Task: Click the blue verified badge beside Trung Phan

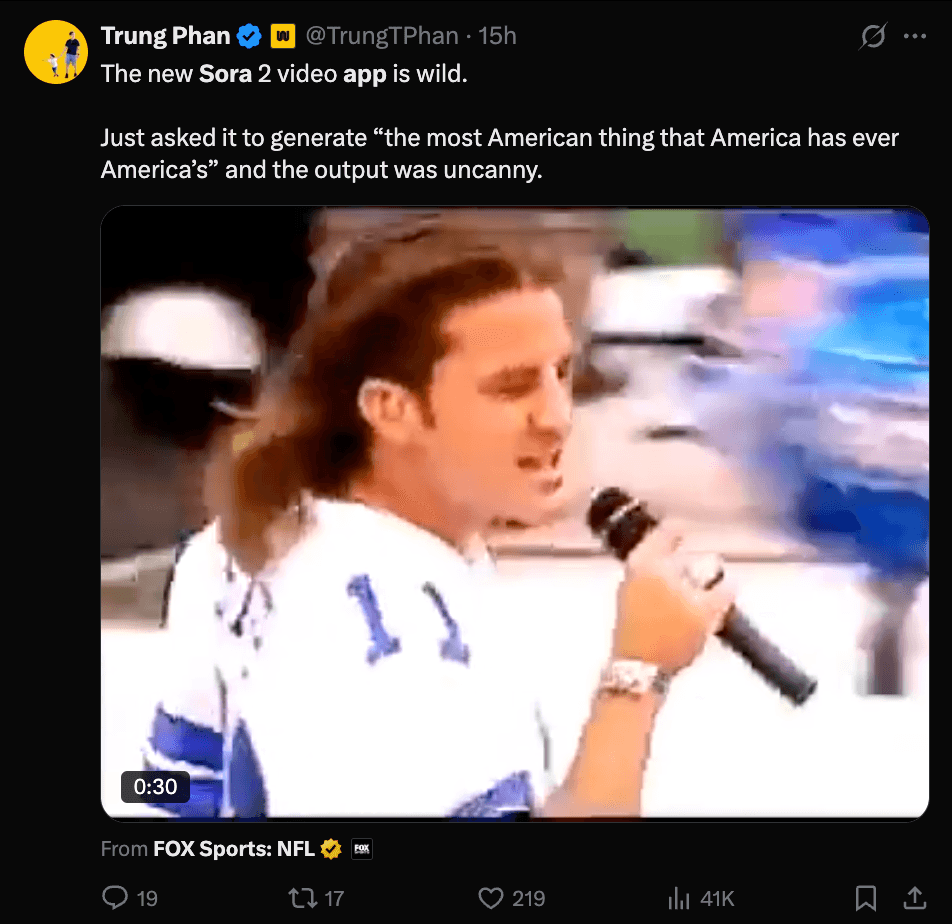Action: (x=249, y=37)
